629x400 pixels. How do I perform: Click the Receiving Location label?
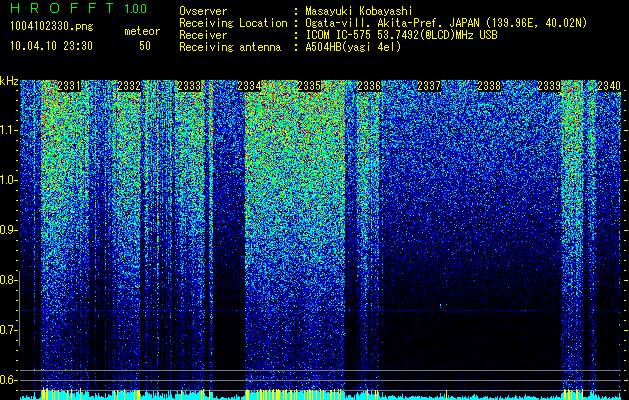pyautogui.click(x=233, y=23)
